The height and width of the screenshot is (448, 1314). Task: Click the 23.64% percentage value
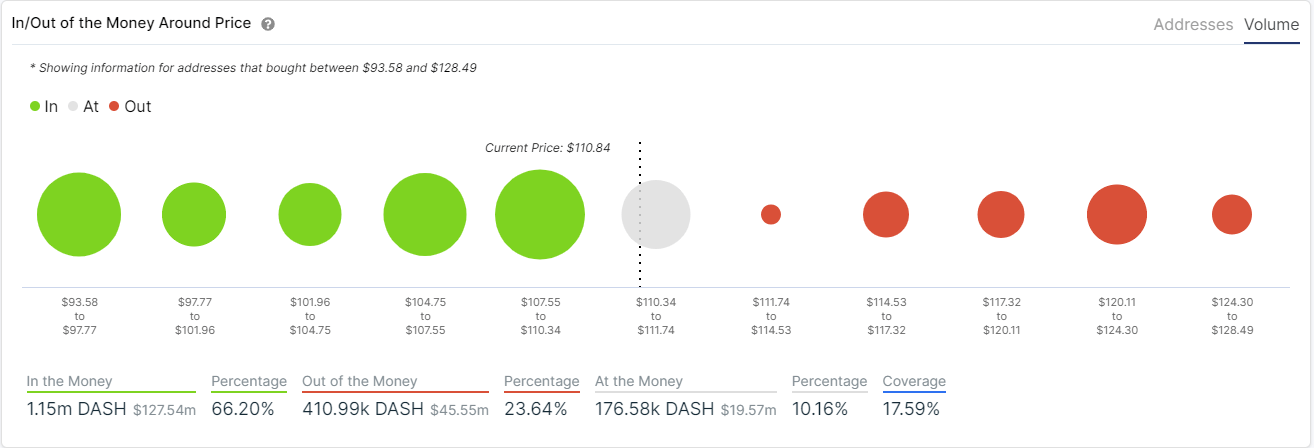pyautogui.click(x=535, y=408)
